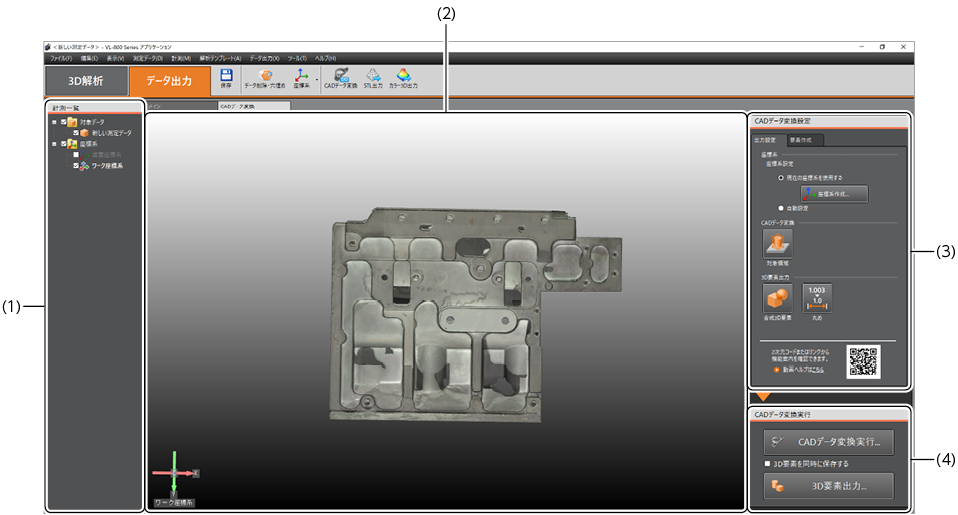958x515 pixels.
Task: Toggle the ワーク座標系 checkbox in the tree
Action: click(x=75, y=165)
